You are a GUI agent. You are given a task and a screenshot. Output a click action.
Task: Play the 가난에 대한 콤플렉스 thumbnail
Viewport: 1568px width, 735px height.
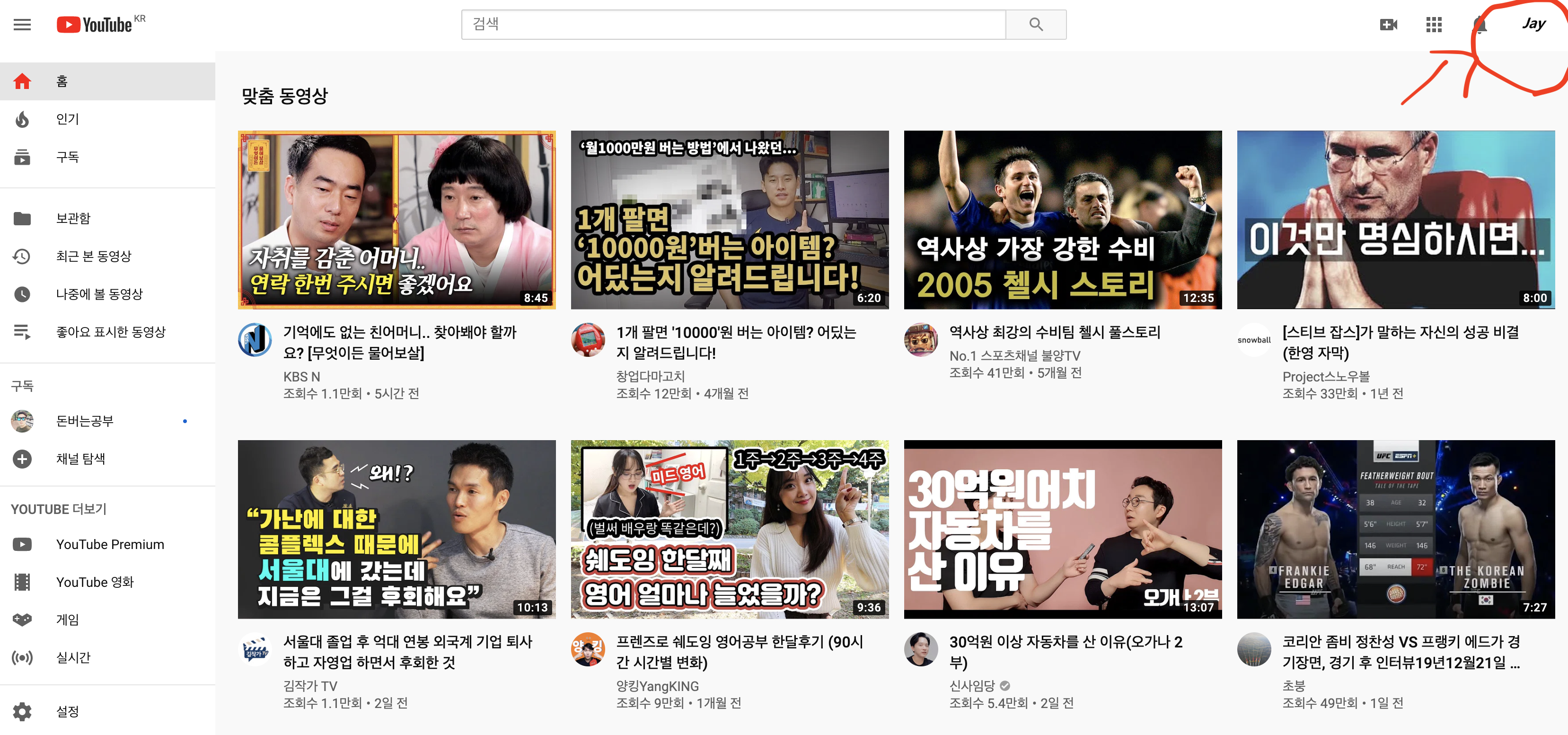[396, 529]
